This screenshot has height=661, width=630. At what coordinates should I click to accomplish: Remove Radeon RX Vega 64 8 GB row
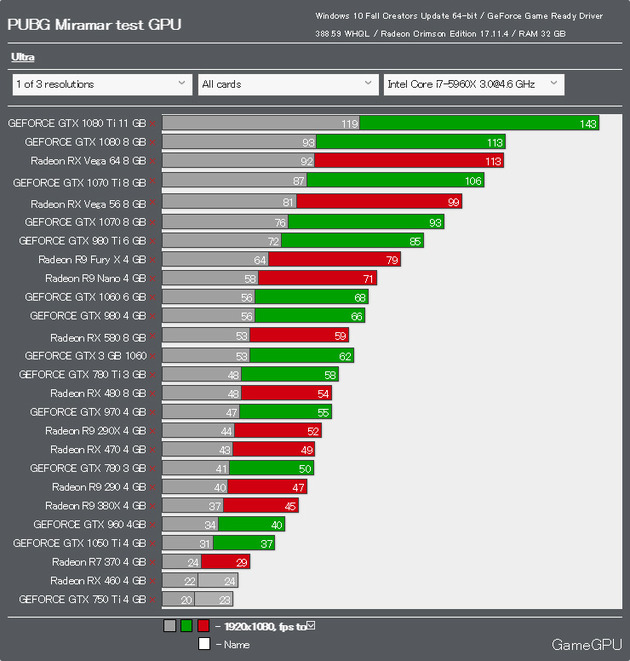click(x=152, y=161)
